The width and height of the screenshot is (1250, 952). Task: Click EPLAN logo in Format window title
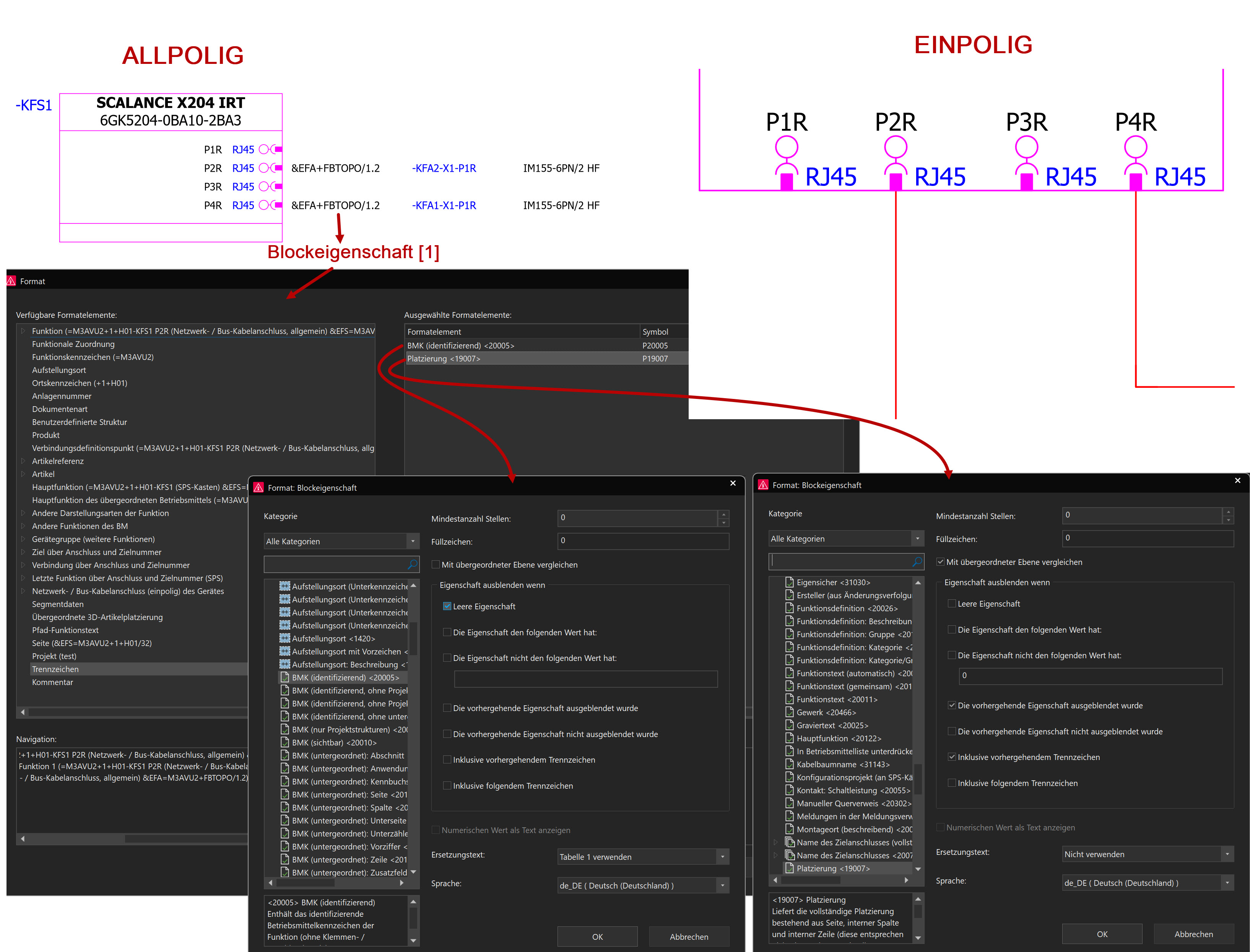point(11,281)
